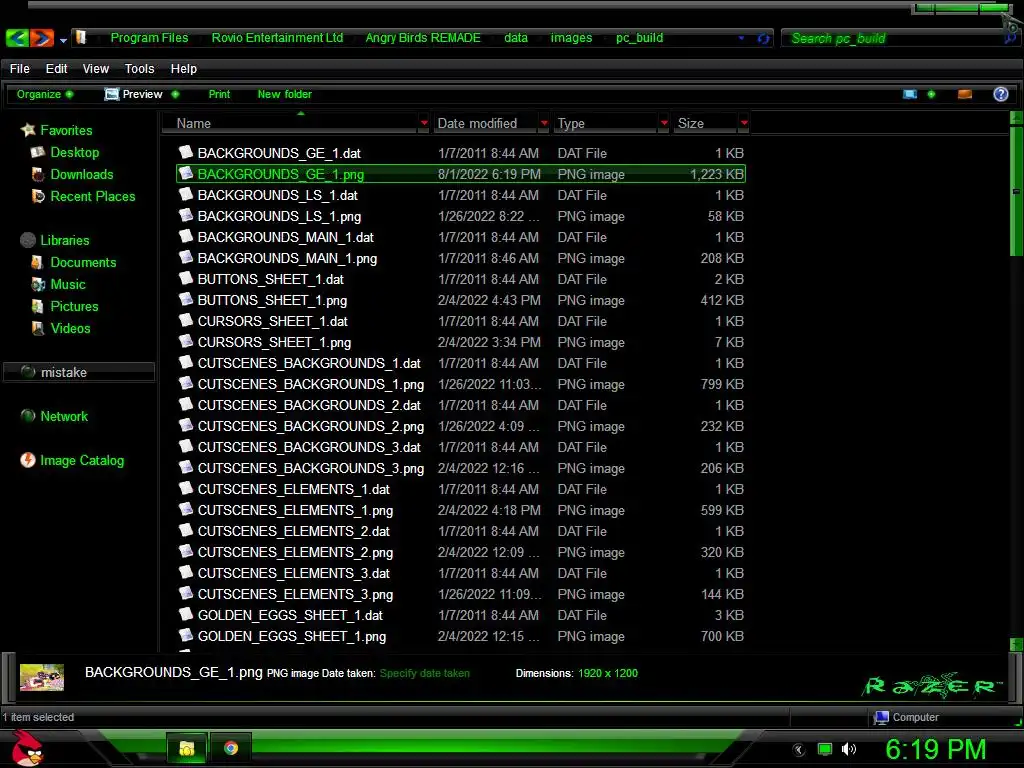Screen dimensions: 1024x768
Task: Open the Help menu
Action: pyautogui.click(x=184, y=69)
